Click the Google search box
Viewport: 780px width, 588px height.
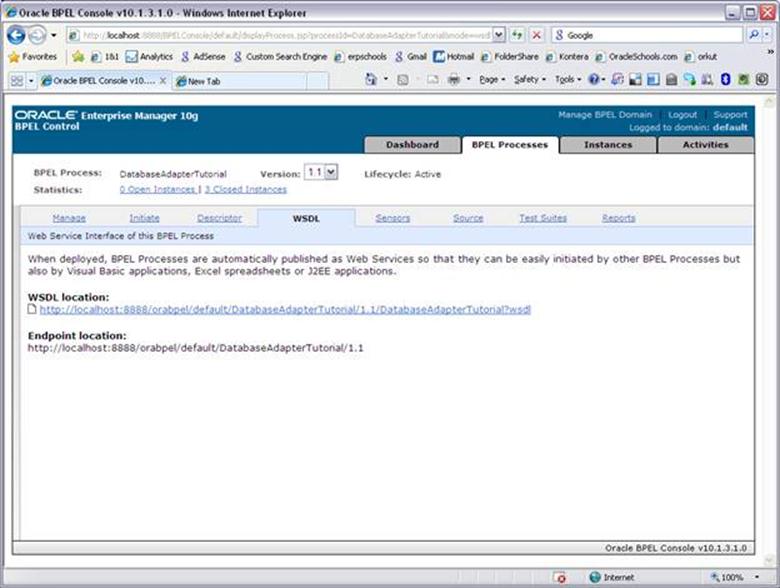tap(647, 35)
